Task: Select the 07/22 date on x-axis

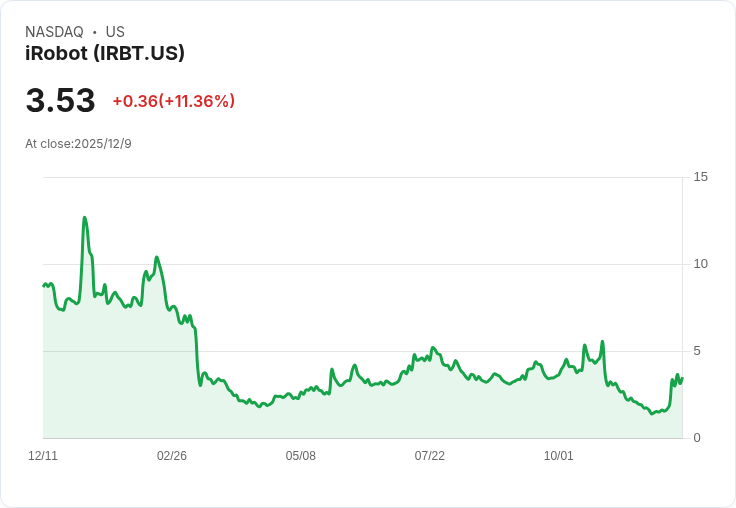Action: [x=430, y=456]
